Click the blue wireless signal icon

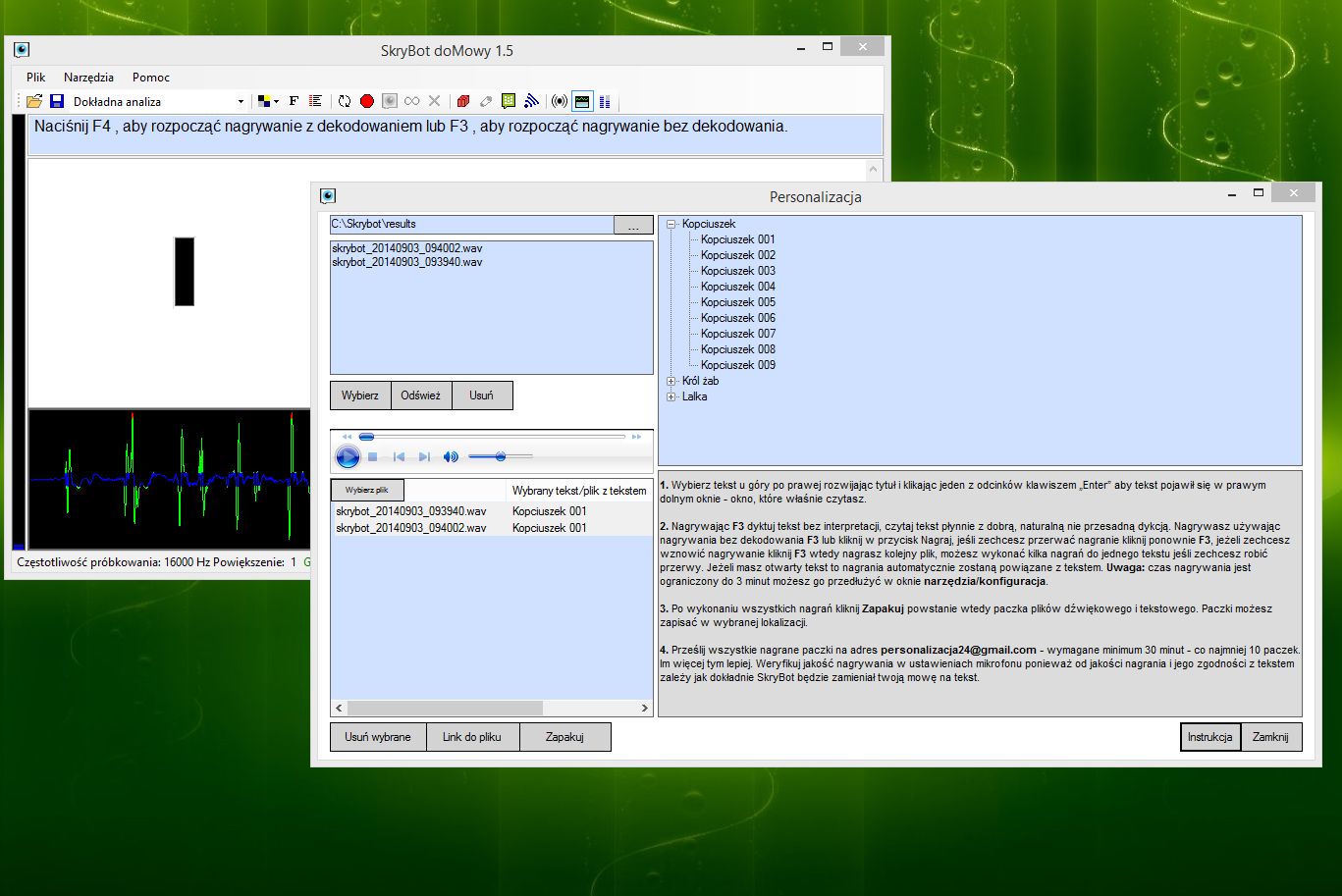point(531,101)
